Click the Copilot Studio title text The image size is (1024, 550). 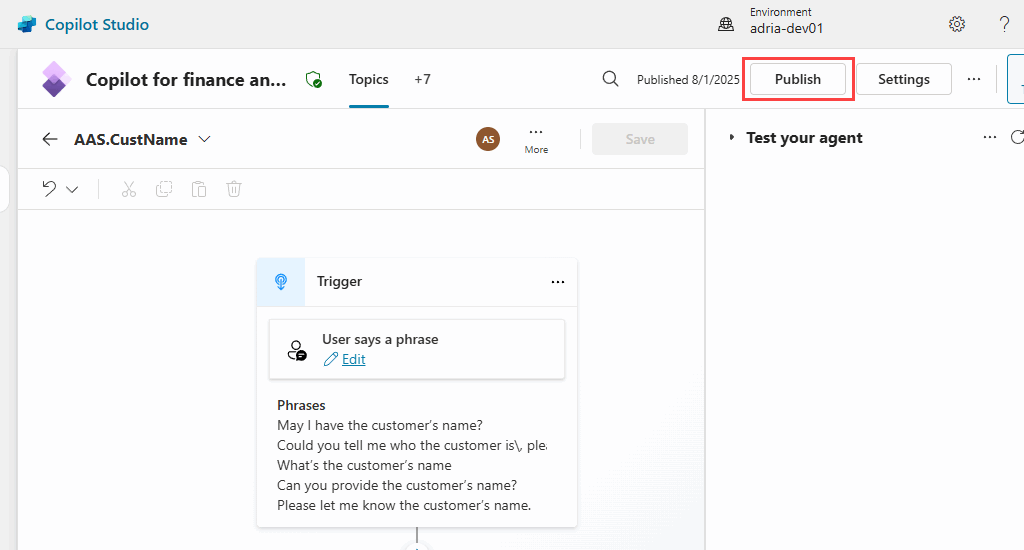pyautogui.click(x=97, y=24)
